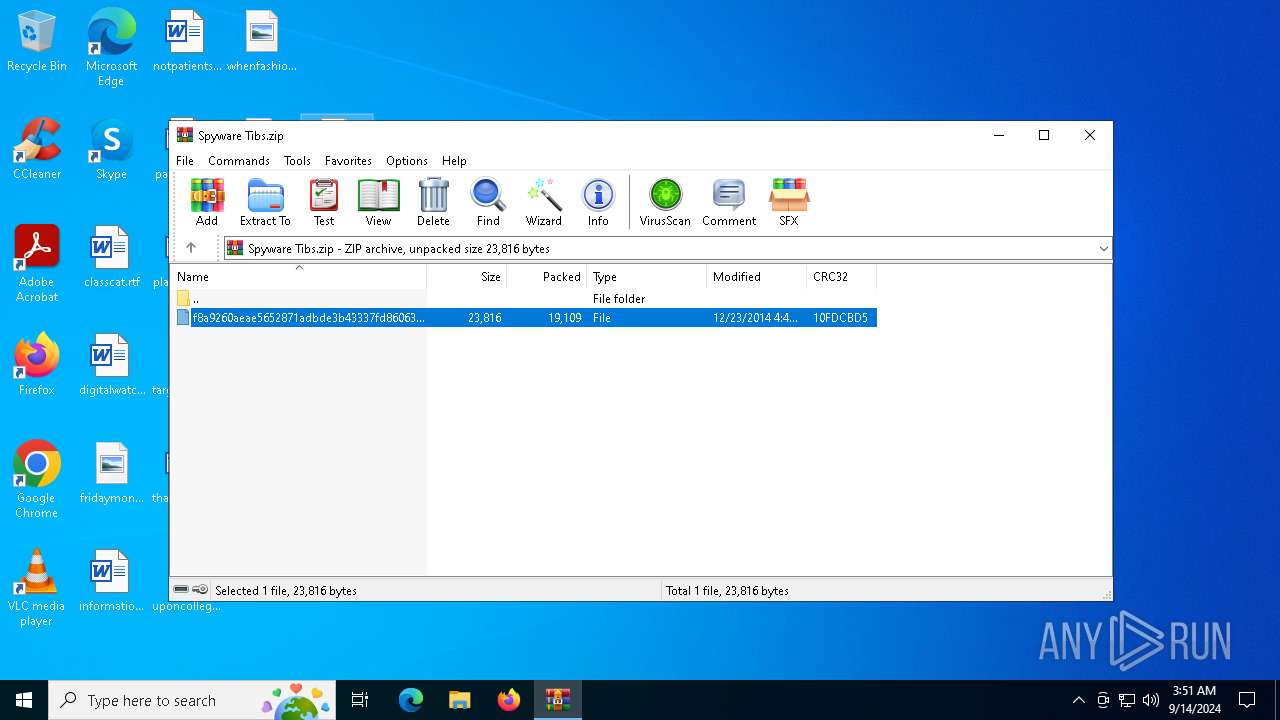Open Skype desktop shortcut
The height and width of the screenshot is (720, 1280).
click(x=111, y=149)
